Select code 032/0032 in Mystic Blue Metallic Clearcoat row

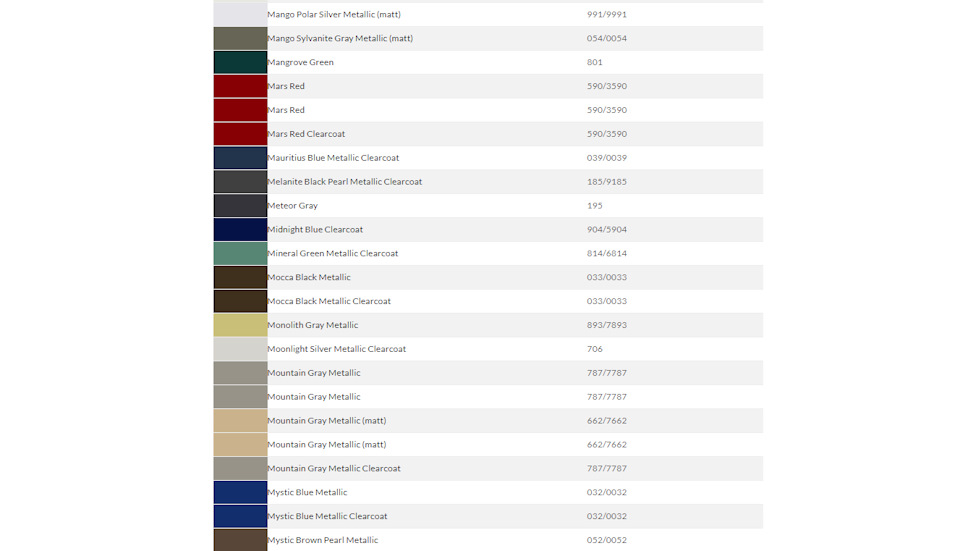[x=607, y=515]
